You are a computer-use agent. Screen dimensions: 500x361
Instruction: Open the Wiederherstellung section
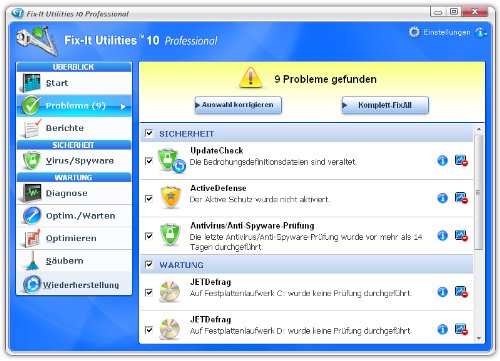point(74,284)
